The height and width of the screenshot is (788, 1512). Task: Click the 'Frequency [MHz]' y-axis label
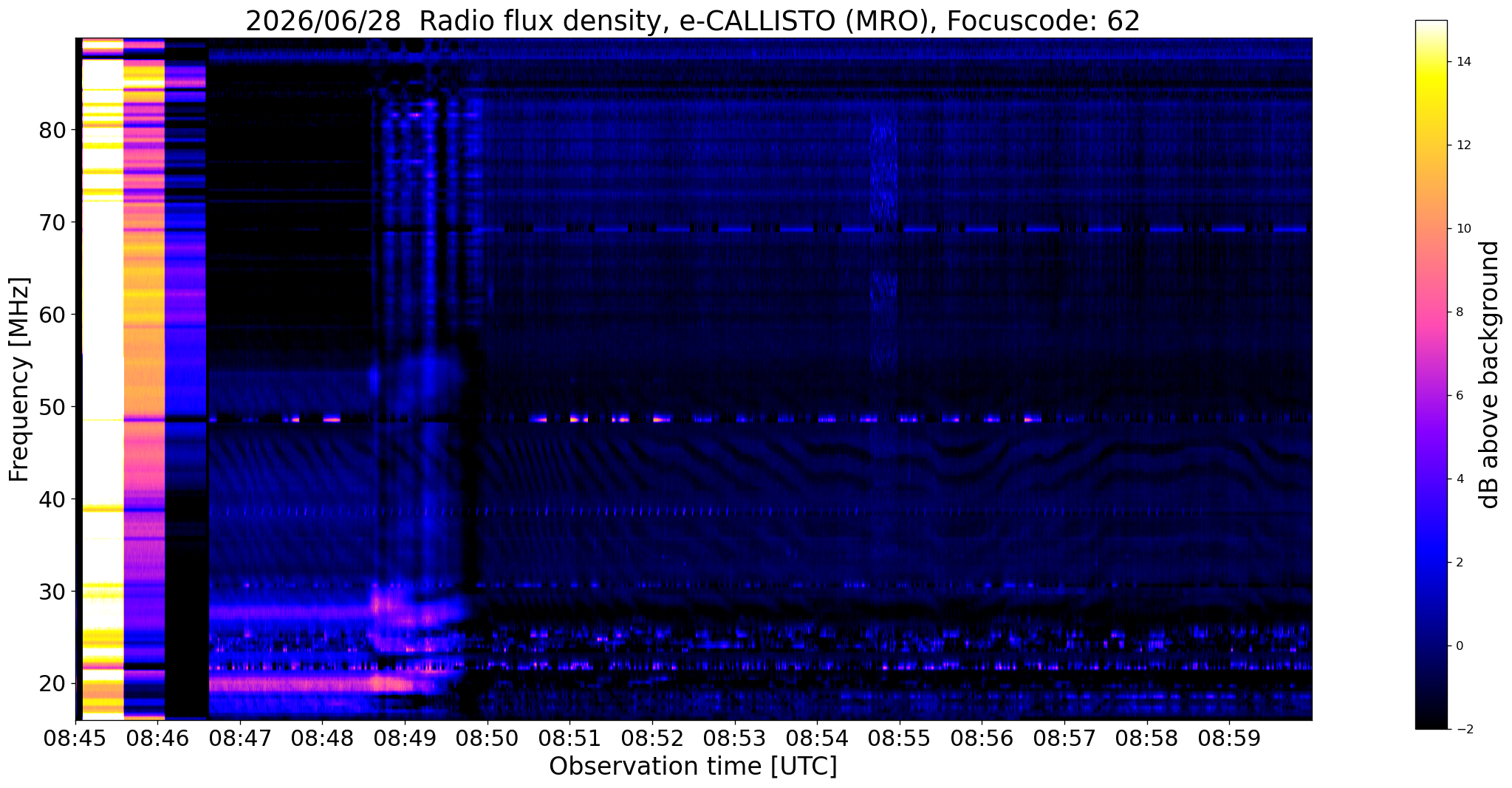click(19, 380)
